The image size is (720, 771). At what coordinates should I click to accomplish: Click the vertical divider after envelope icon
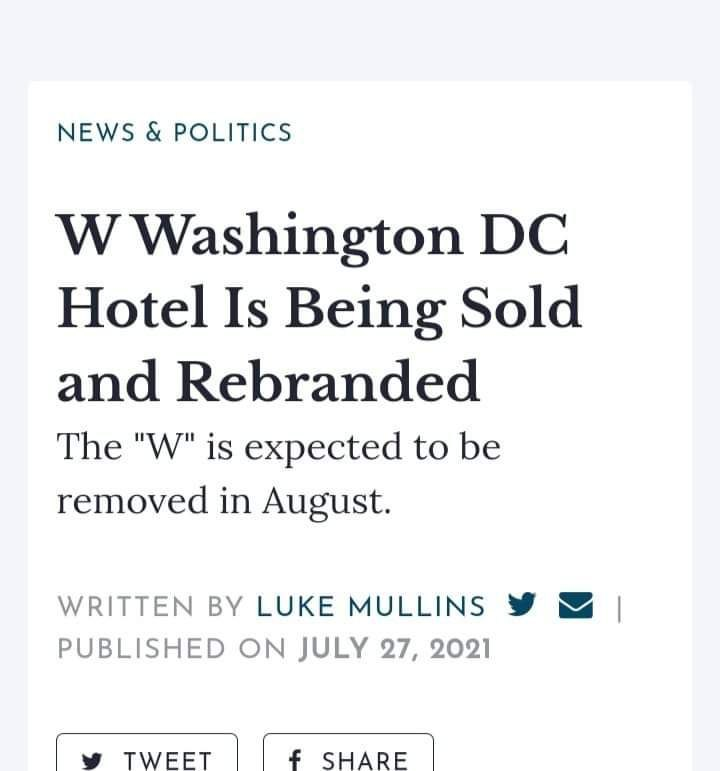pos(619,607)
